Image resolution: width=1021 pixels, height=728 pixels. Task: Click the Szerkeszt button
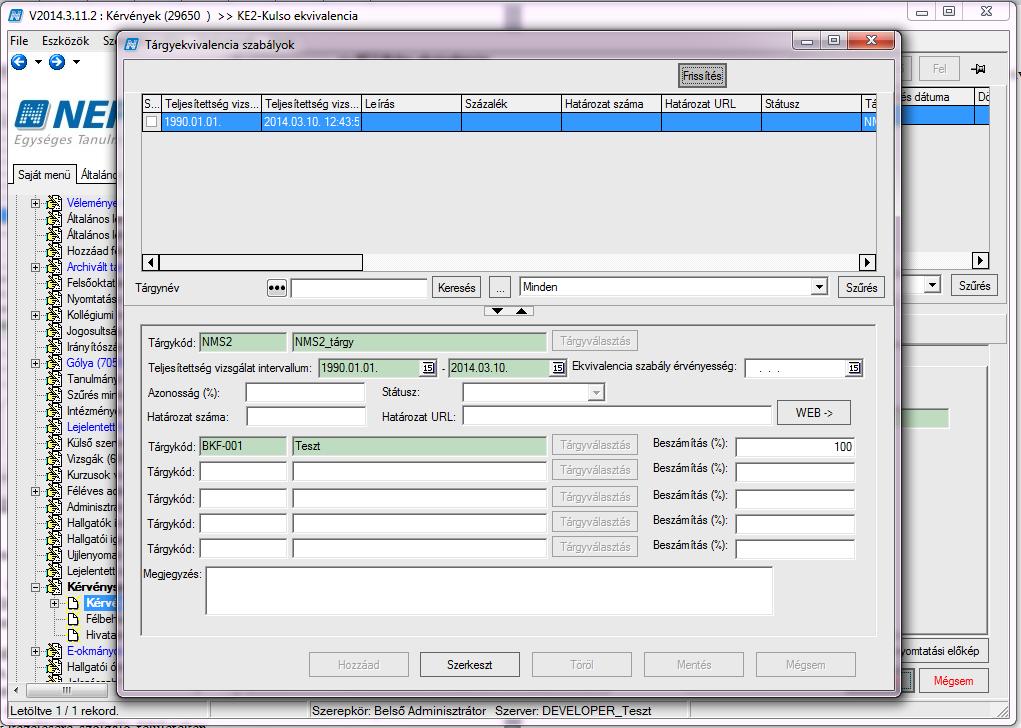click(x=469, y=665)
